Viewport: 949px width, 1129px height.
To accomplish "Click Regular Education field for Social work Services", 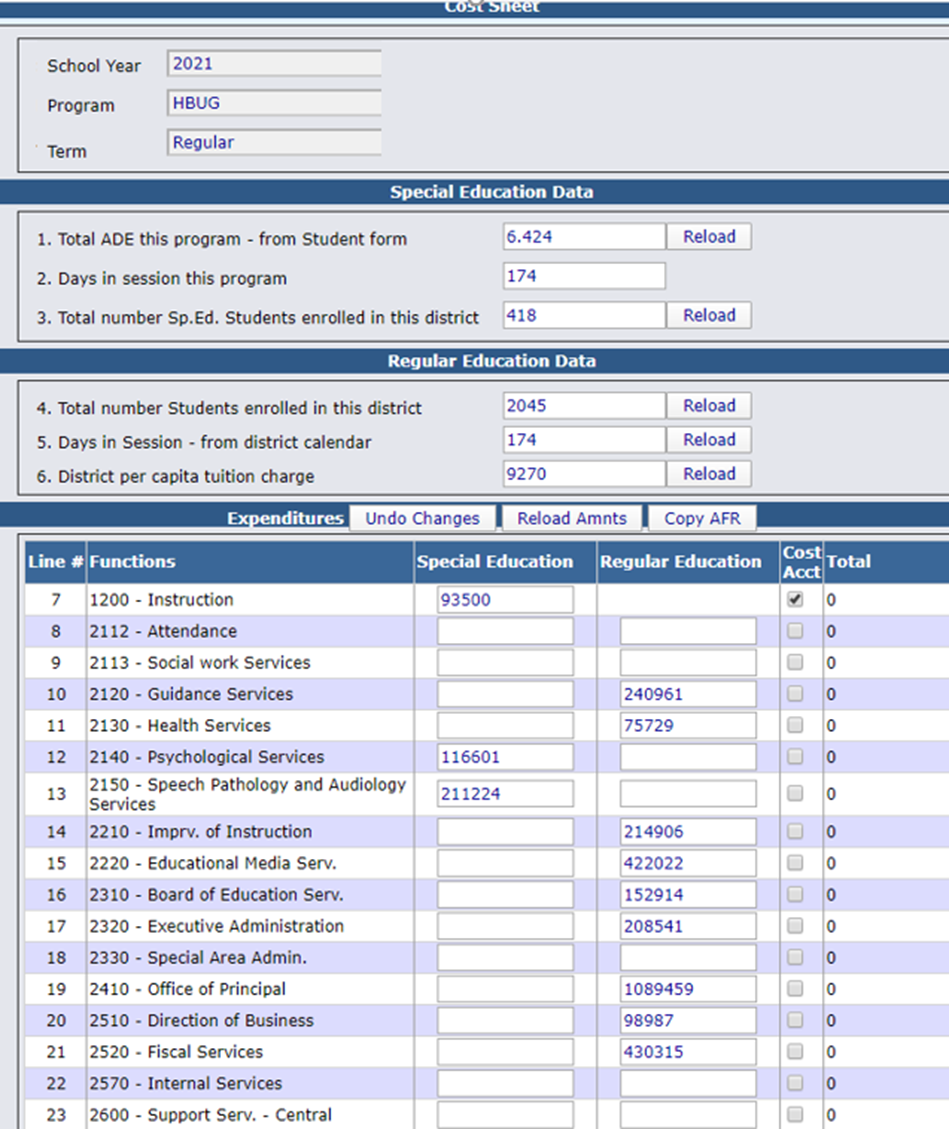I will [x=688, y=662].
